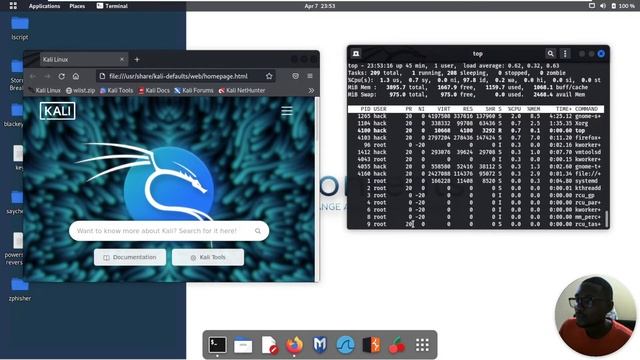The height and width of the screenshot is (360, 640).
Task: Launch the text editor dock icon
Action: 269,345
